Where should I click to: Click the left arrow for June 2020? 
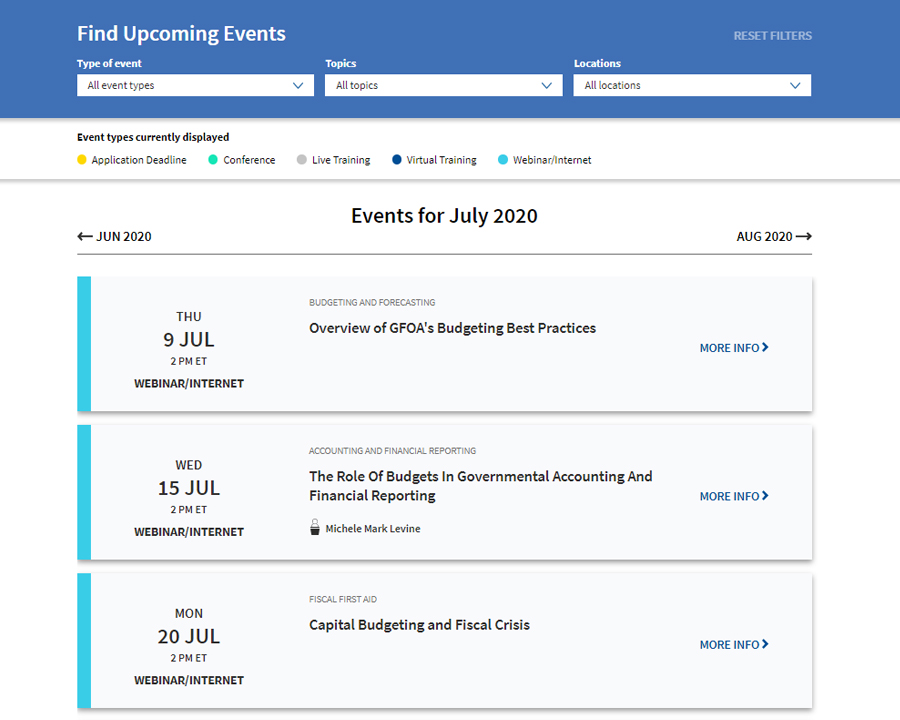click(x=85, y=237)
